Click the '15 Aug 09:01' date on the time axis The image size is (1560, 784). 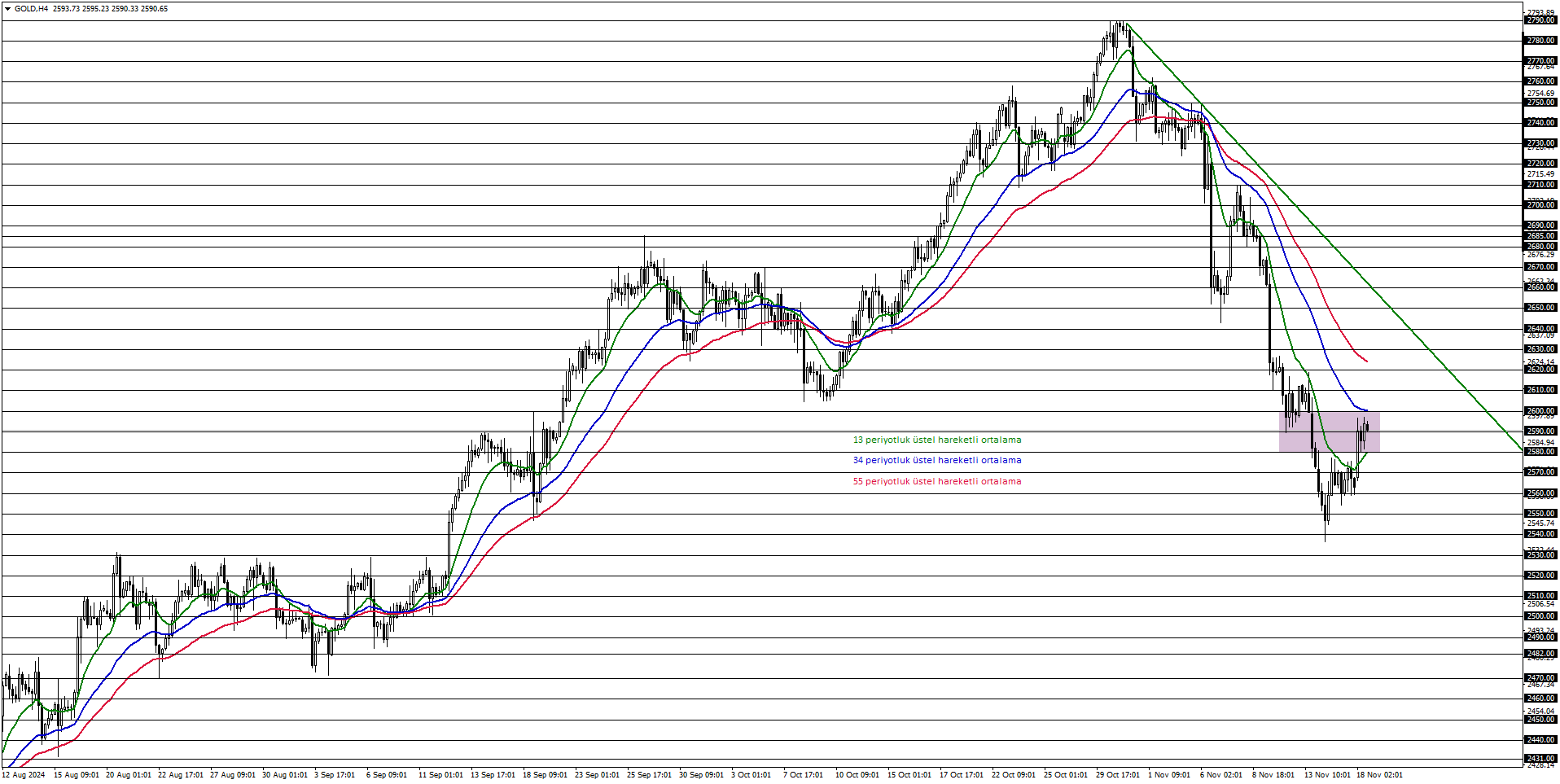[76, 775]
